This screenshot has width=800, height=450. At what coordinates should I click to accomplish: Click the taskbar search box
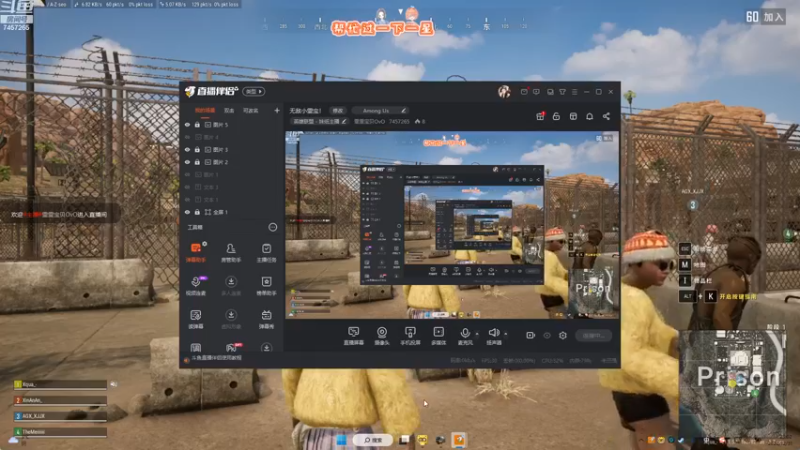(x=373, y=440)
